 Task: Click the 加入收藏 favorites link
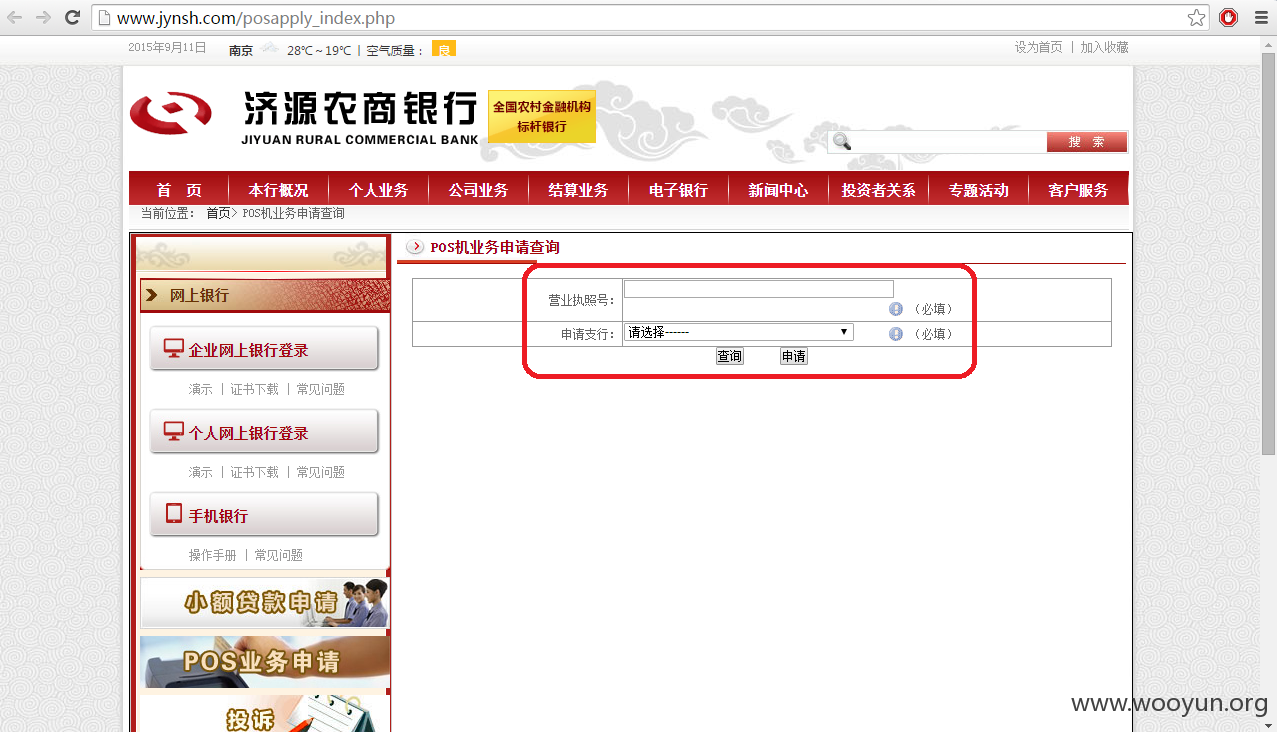(x=1103, y=46)
